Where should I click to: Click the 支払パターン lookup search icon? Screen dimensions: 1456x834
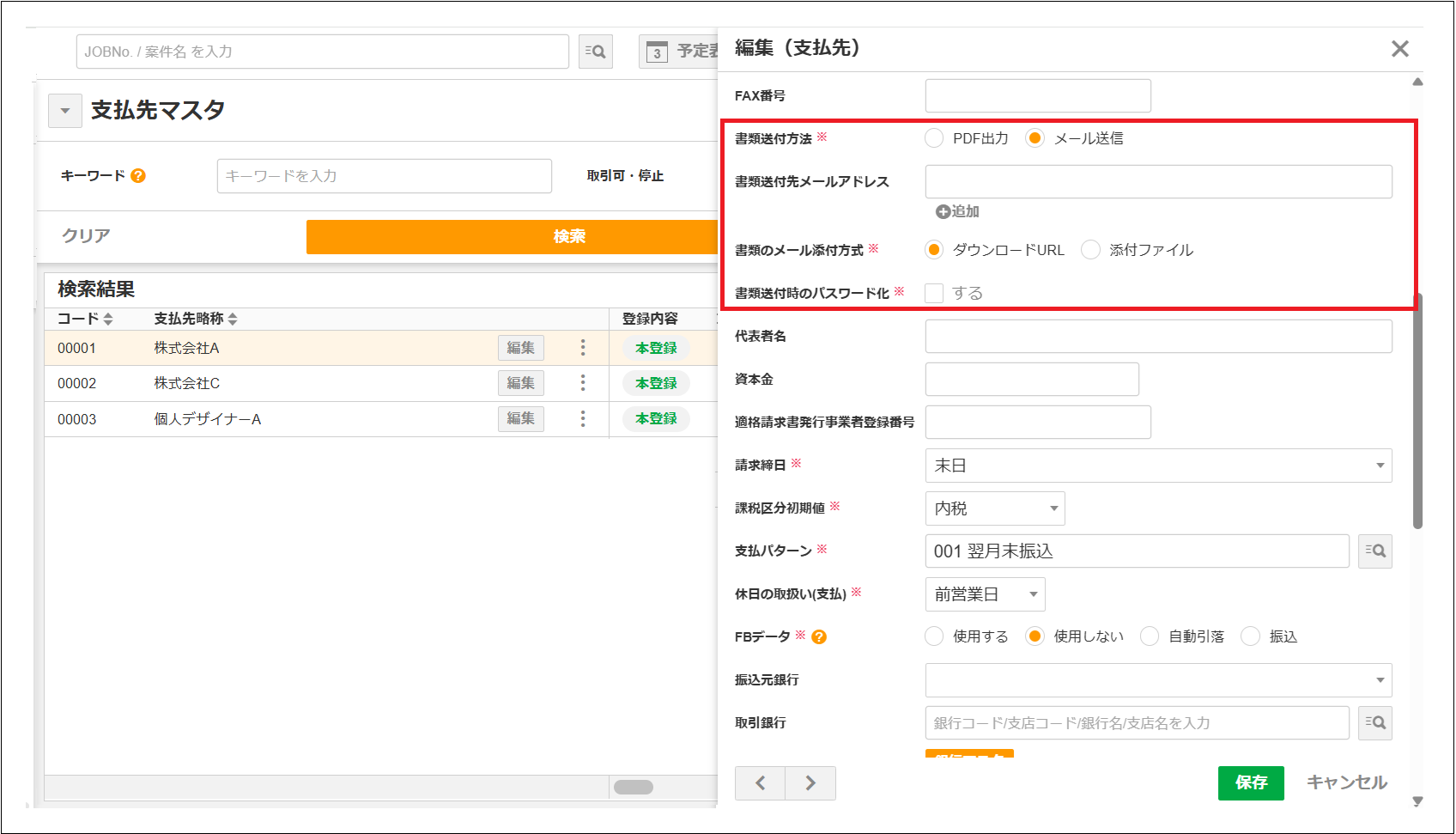(1374, 551)
